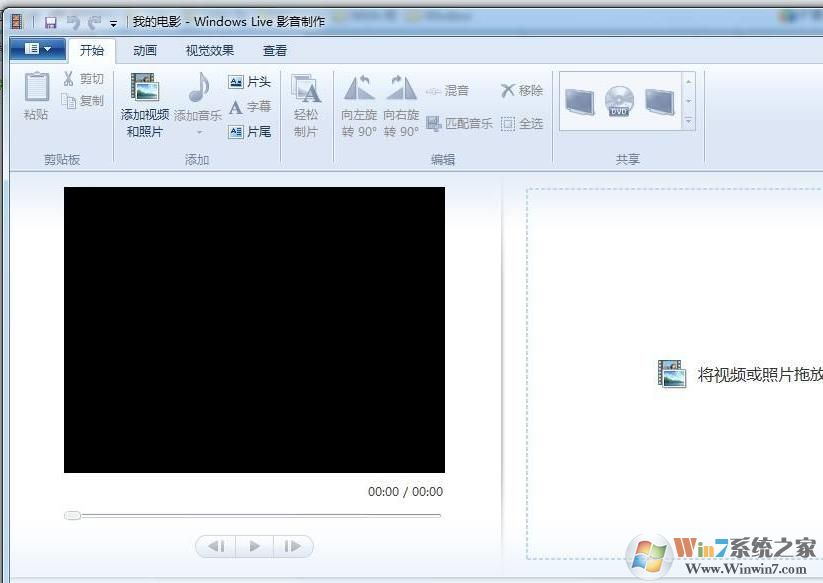Rotate left 90° (向左旋转90°)

point(360,105)
